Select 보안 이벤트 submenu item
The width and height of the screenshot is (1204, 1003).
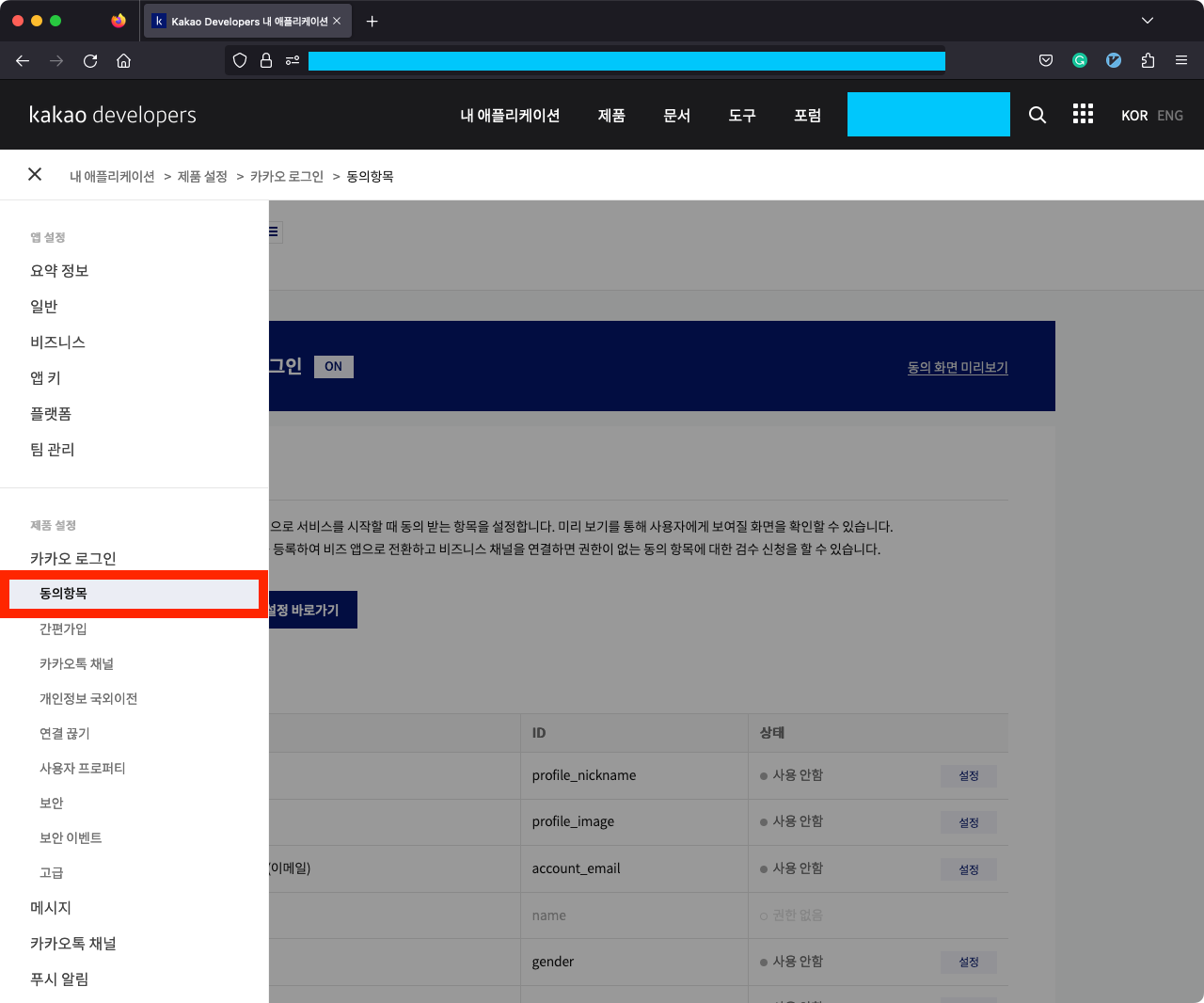click(71, 837)
